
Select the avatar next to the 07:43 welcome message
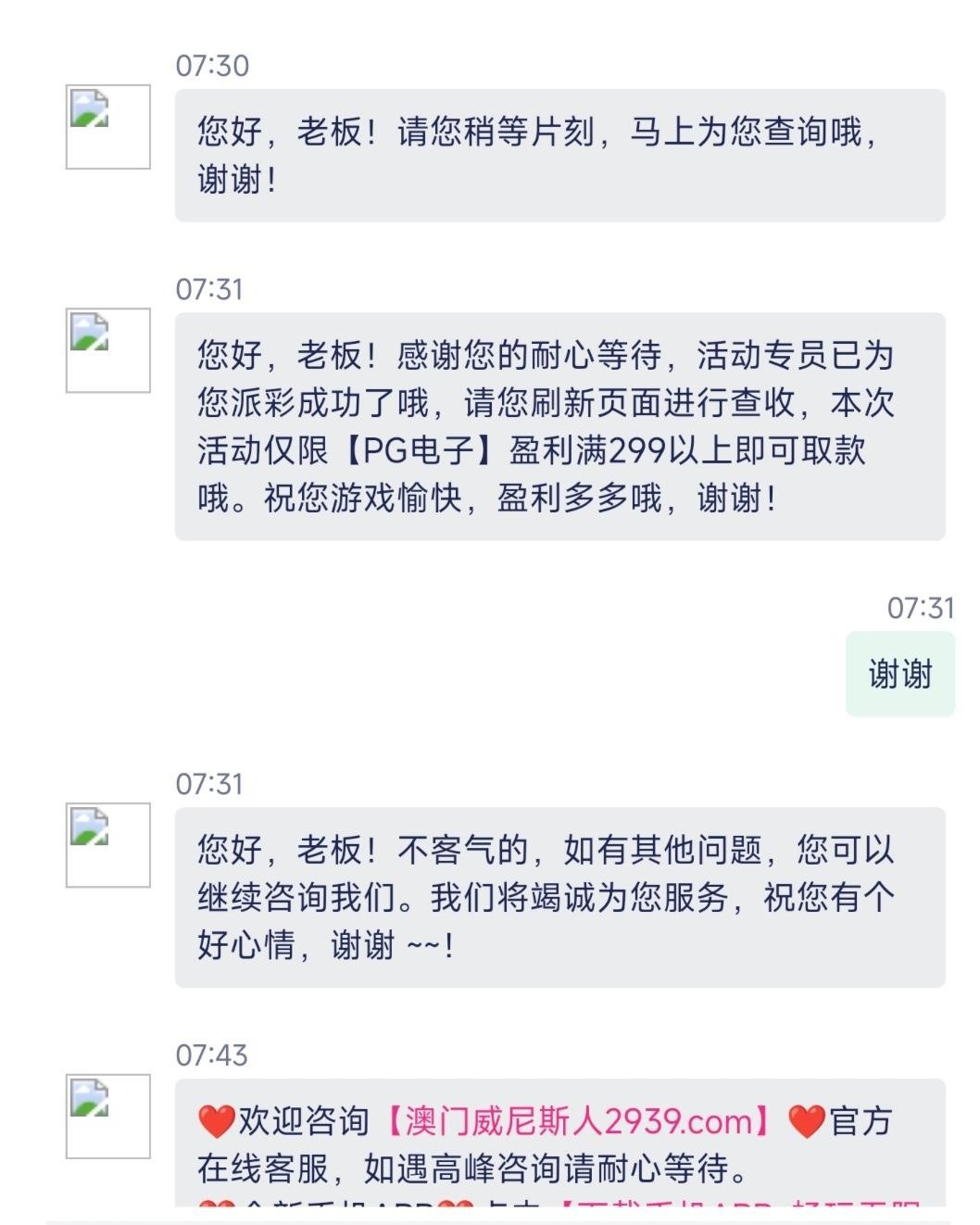pyautogui.click(x=107, y=1116)
